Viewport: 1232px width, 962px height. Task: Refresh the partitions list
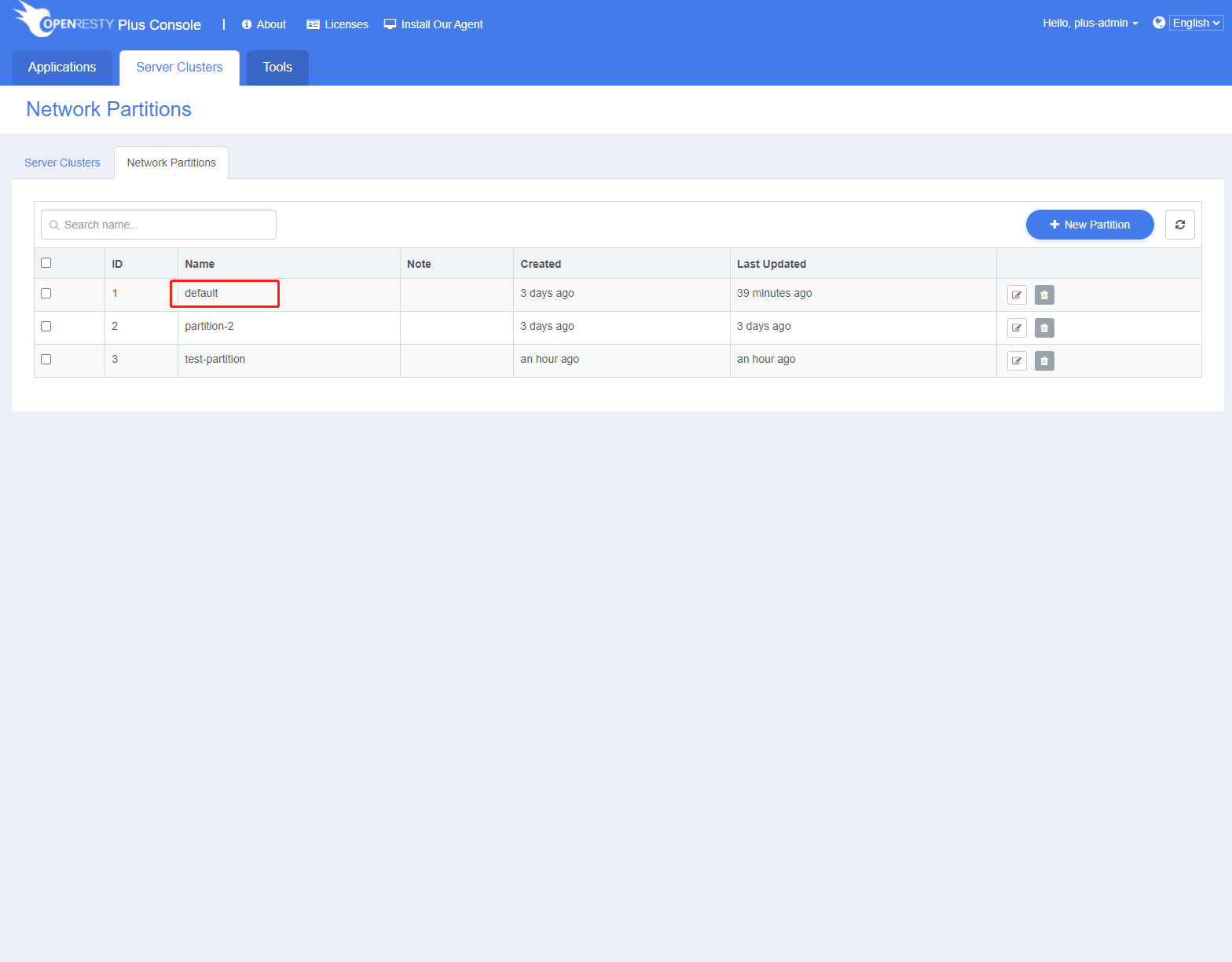1179,225
